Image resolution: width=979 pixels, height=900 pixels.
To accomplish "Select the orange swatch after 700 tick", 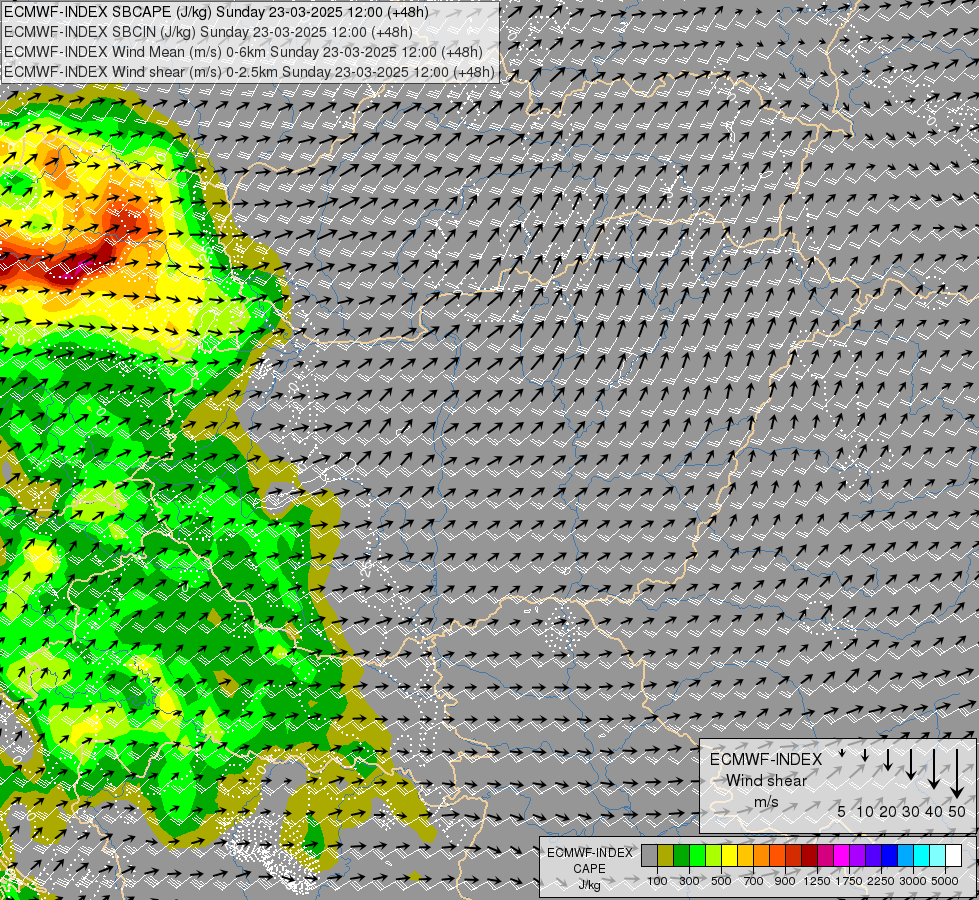I will (x=762, y=855).
